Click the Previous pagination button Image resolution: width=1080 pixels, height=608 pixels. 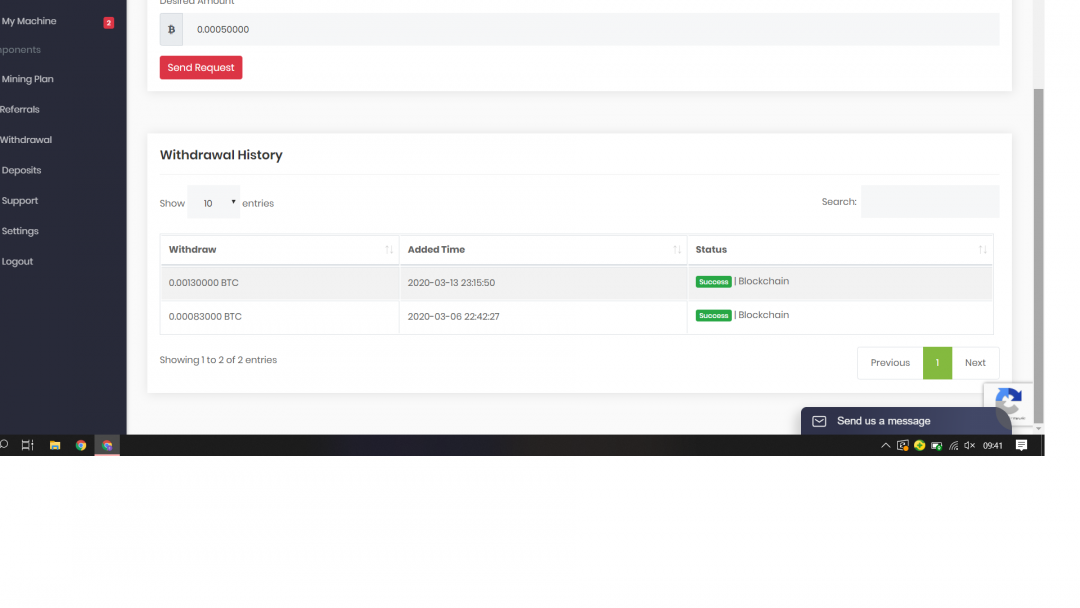click(x=889, y=363)
